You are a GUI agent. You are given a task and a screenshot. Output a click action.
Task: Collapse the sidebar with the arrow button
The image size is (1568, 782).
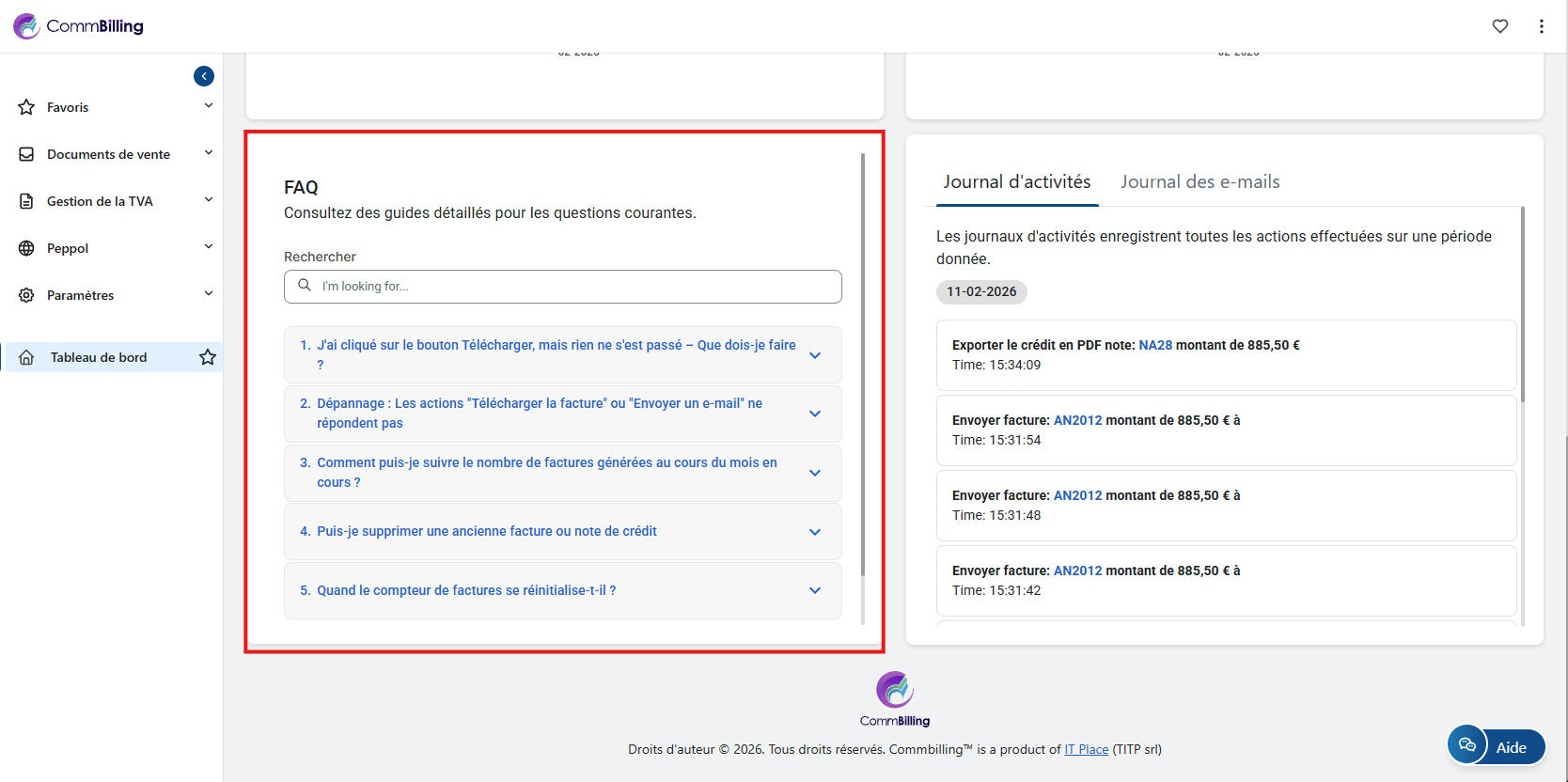(x=204, y=76)
